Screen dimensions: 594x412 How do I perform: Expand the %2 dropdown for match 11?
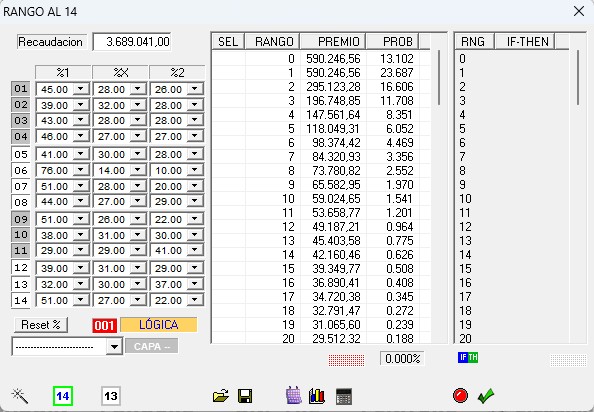[195, 250]
